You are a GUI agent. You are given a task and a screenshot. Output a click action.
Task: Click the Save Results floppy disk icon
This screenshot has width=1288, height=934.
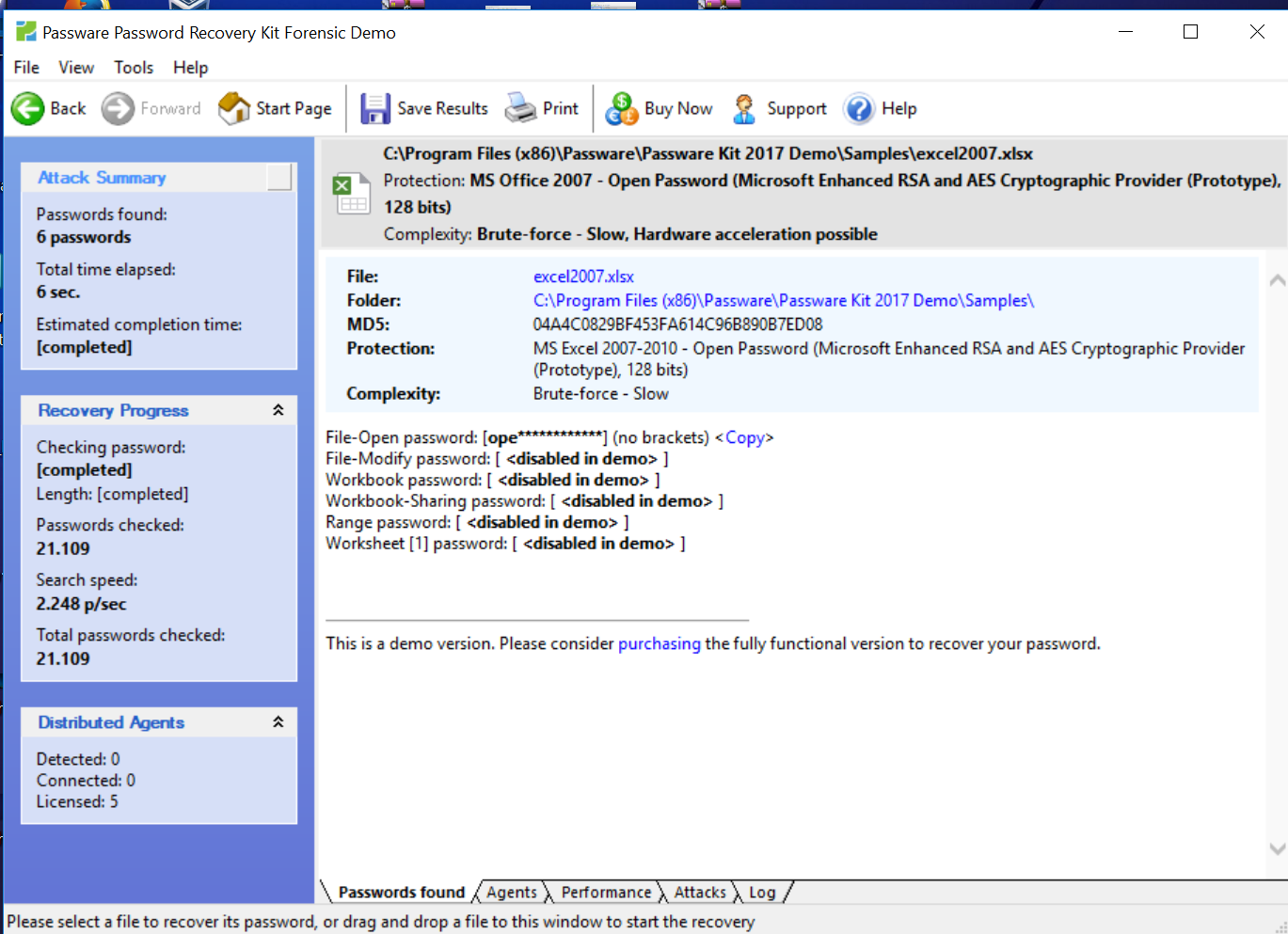pos(375,109)
